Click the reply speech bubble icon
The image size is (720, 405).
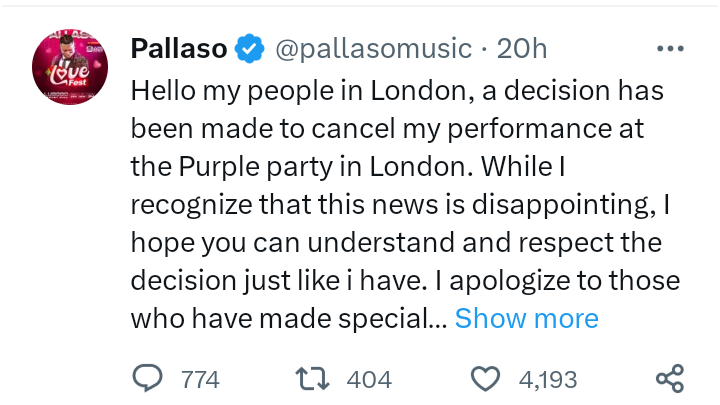[148, 378]
